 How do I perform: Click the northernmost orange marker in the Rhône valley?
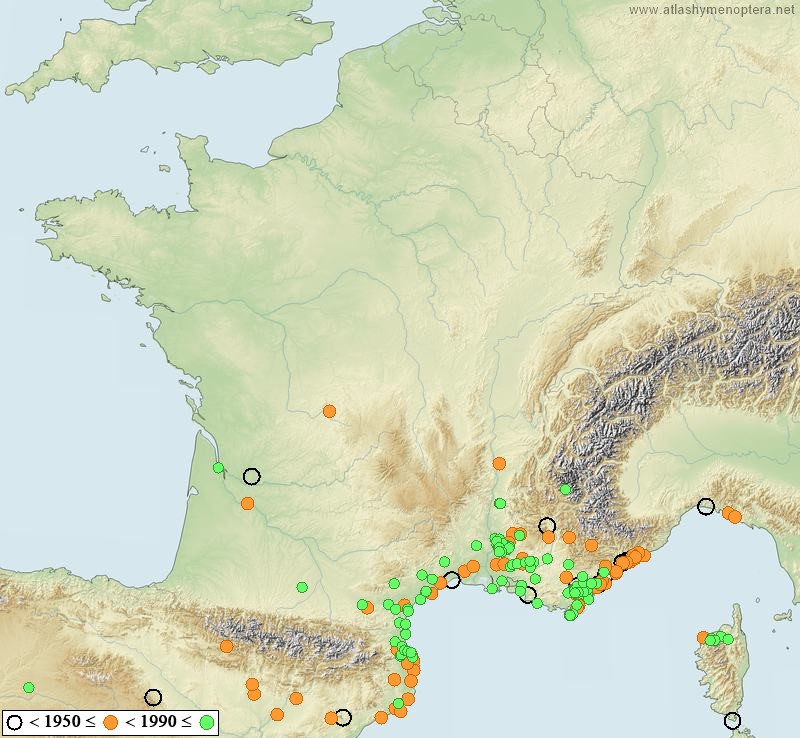(x=499, y=463)
